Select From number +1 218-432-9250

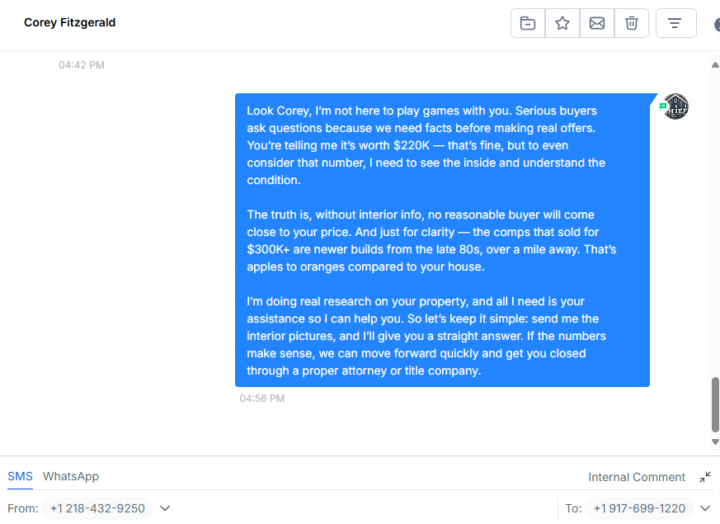[97, 508]
